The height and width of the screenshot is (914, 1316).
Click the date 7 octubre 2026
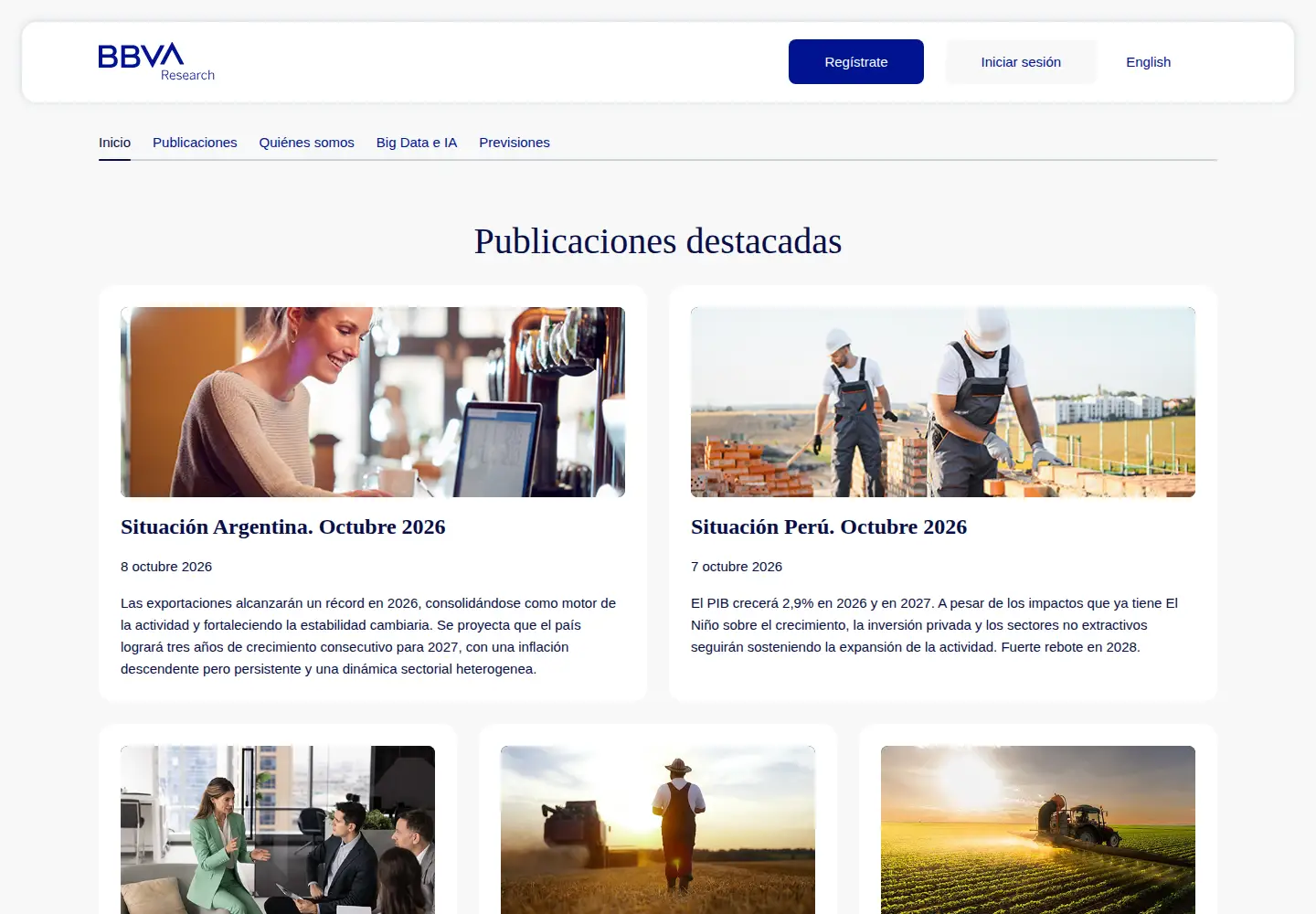click(x=737, y=567)
